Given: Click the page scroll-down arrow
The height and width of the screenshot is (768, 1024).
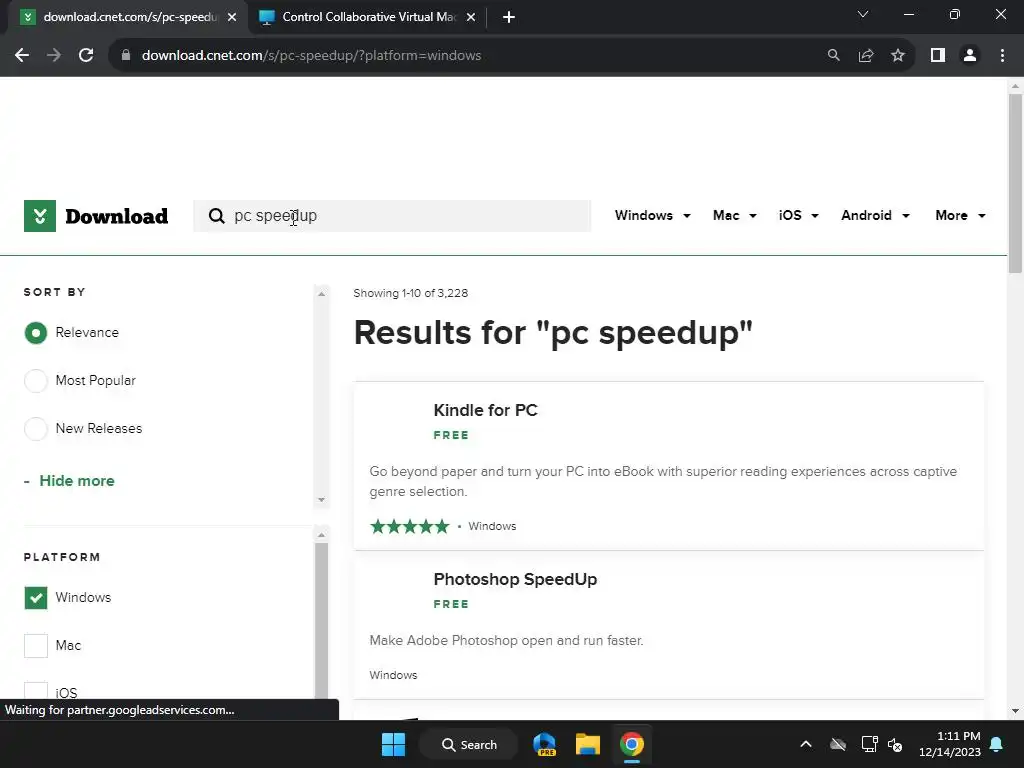Looking at the screenshot, I should coord(1015,711).
